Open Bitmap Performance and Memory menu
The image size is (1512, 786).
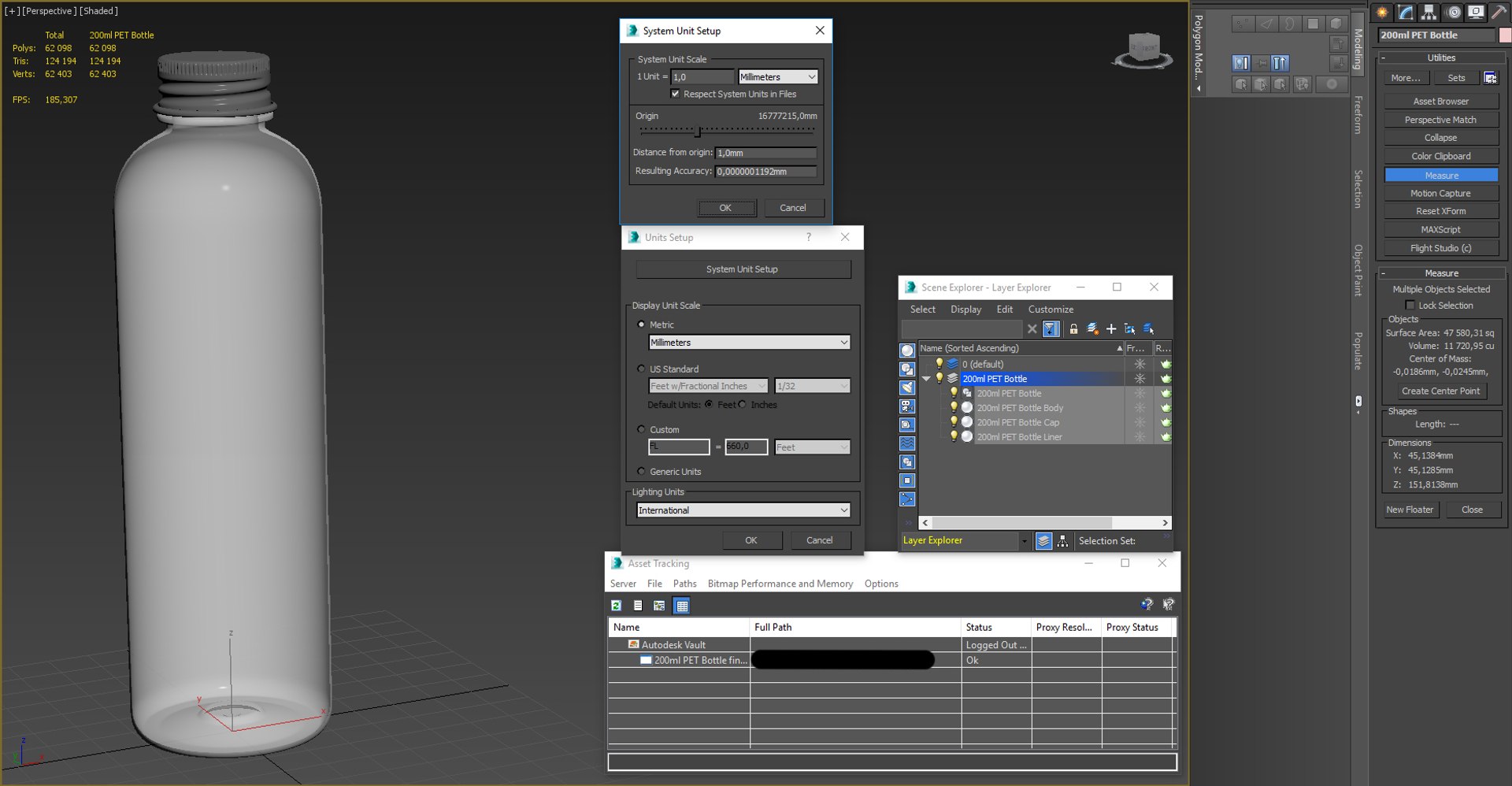[780, 584]
